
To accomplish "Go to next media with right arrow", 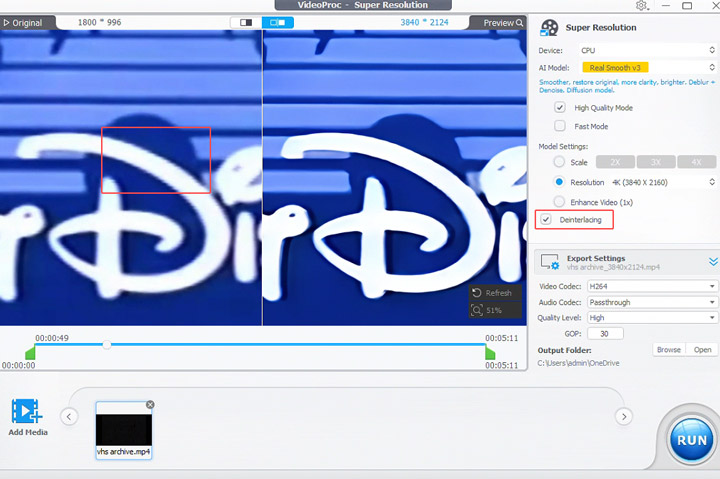I will point(624,417).
